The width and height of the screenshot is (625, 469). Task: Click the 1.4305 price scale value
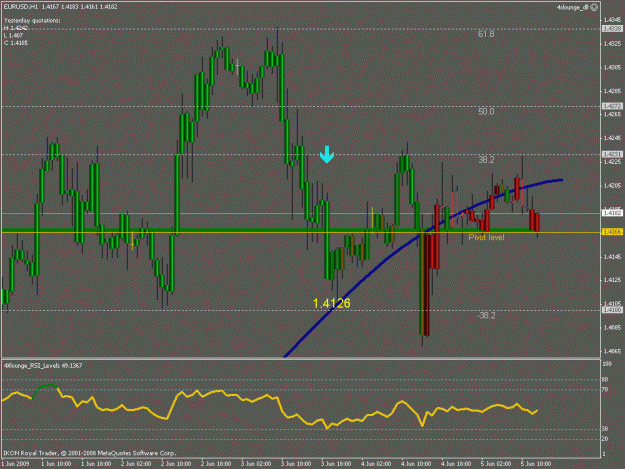(x=613, y=67)
